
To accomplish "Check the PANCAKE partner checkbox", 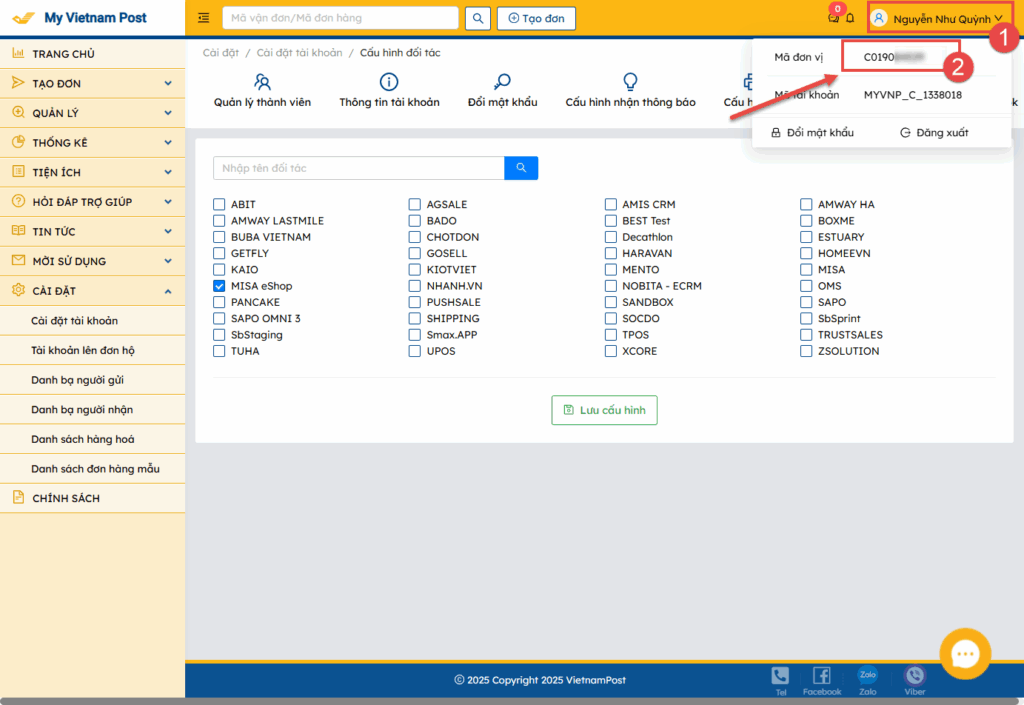I will click(219, 302).
